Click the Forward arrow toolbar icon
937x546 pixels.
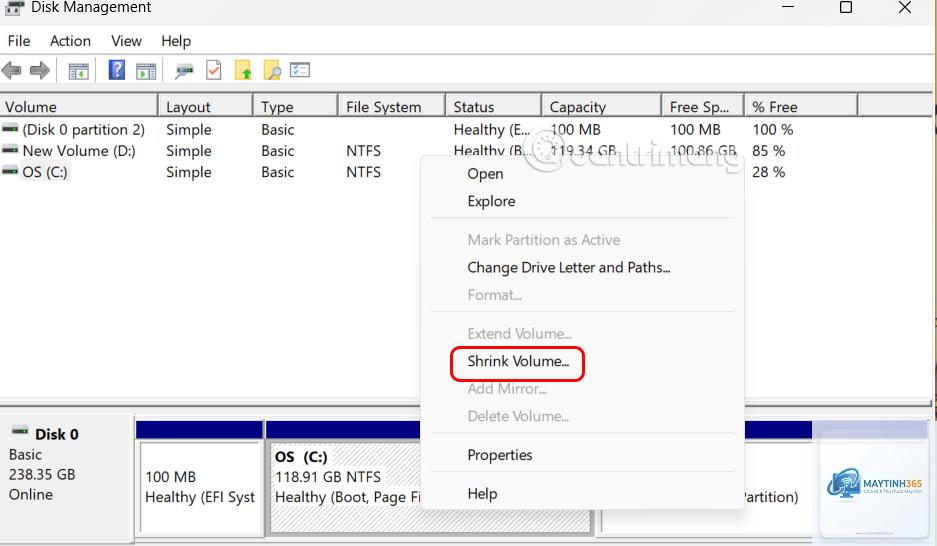tap(39, 70)
